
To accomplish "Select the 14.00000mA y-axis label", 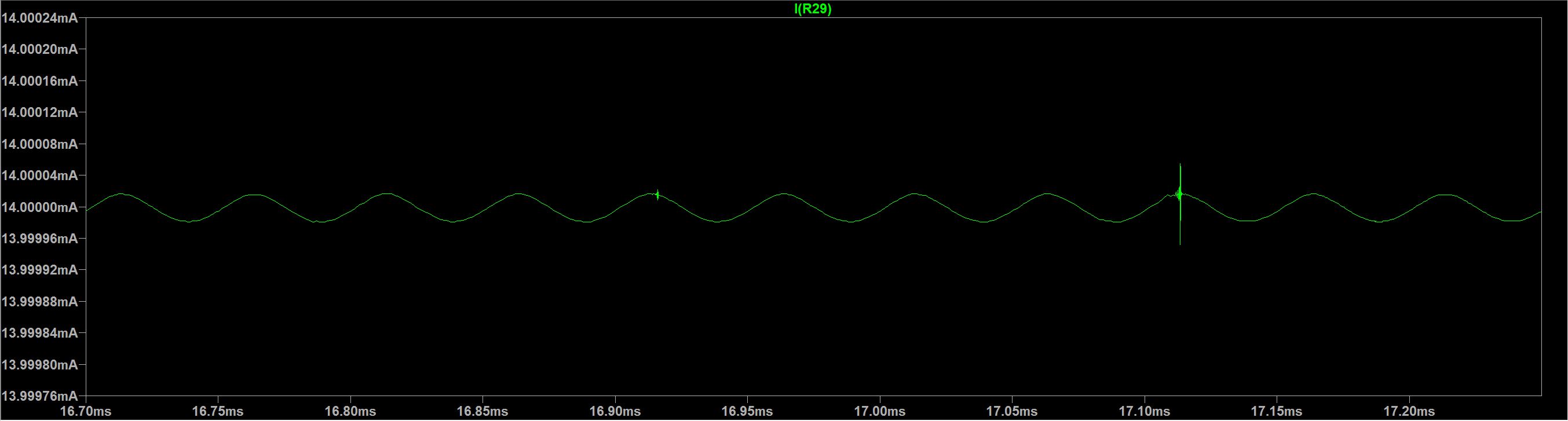I will coord(39,207).
